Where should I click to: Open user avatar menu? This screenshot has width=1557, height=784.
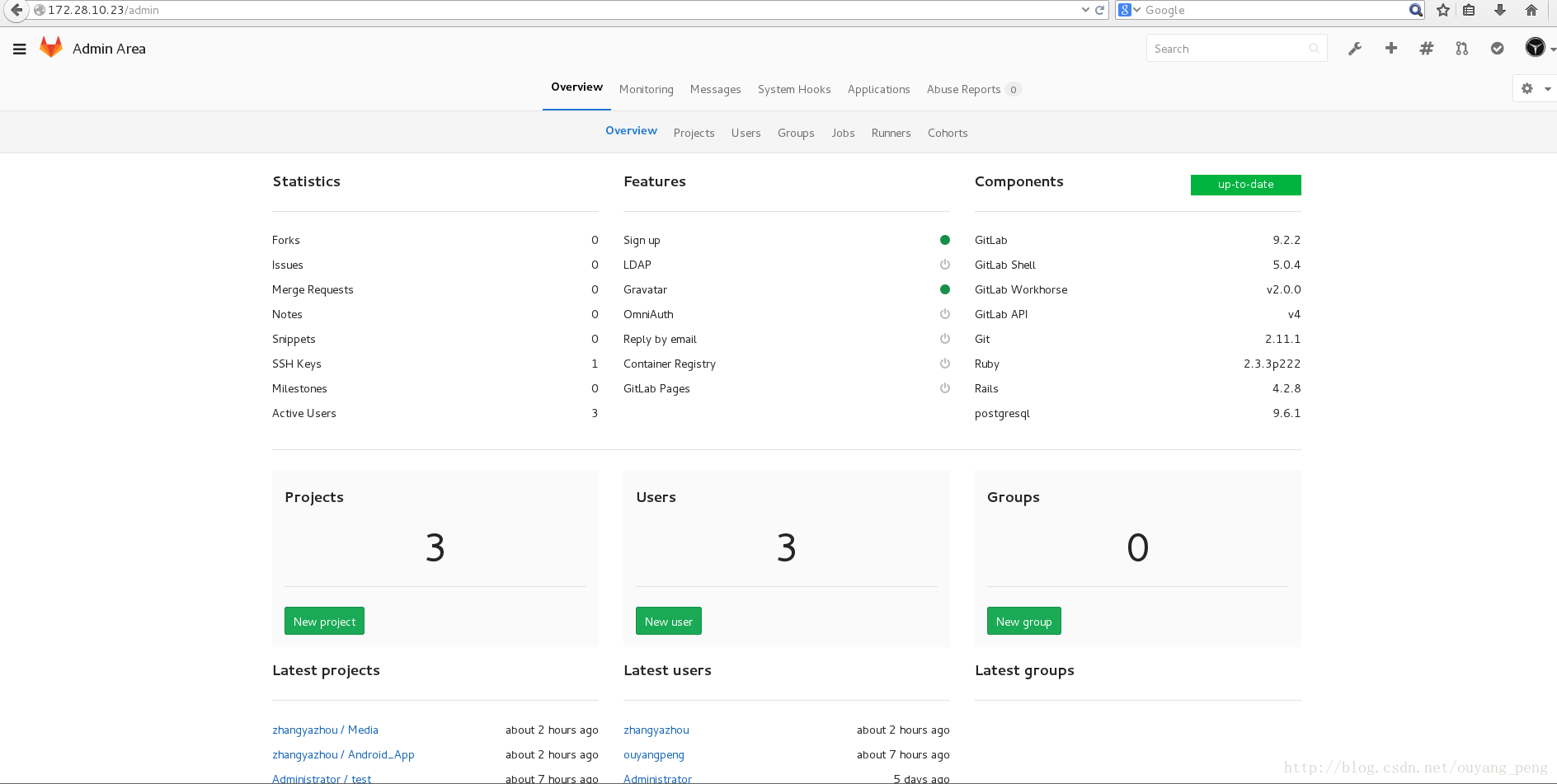coord(1535,48)
